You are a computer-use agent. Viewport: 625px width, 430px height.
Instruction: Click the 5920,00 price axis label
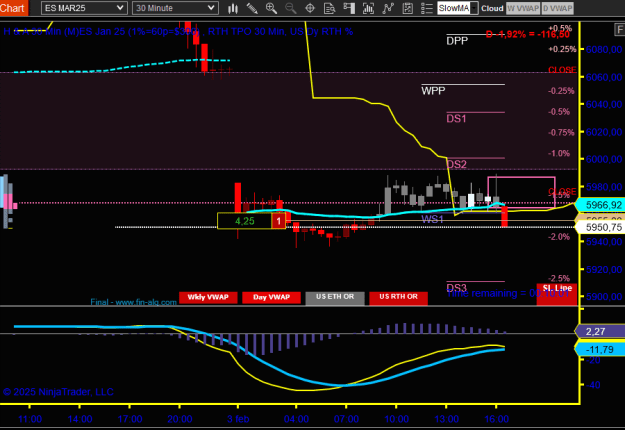pos(603,270)
